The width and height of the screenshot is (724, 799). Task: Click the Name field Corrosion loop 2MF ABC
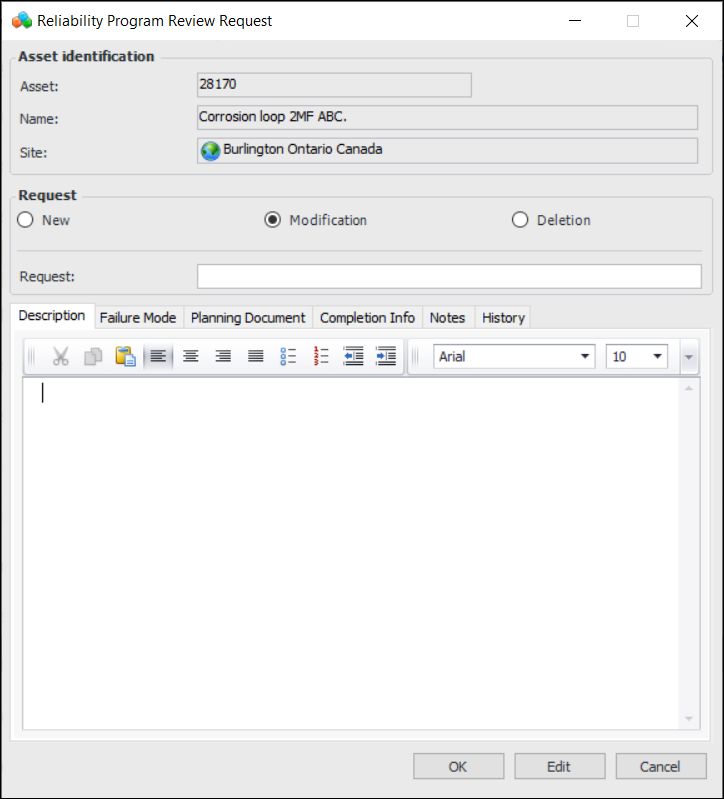(x=447, y=117)
